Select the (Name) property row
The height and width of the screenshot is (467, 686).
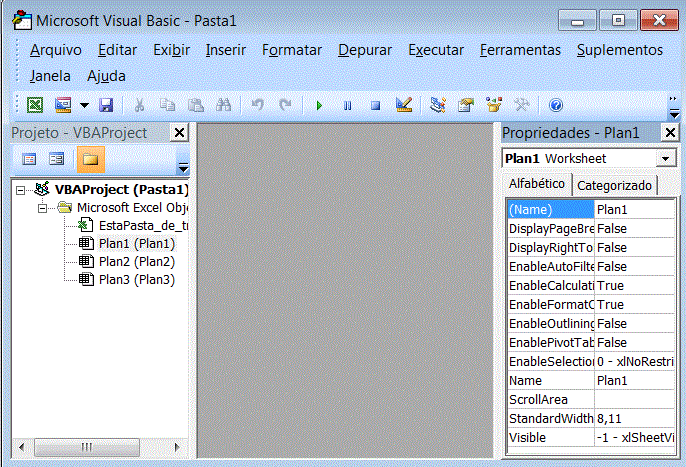[591, 210]
